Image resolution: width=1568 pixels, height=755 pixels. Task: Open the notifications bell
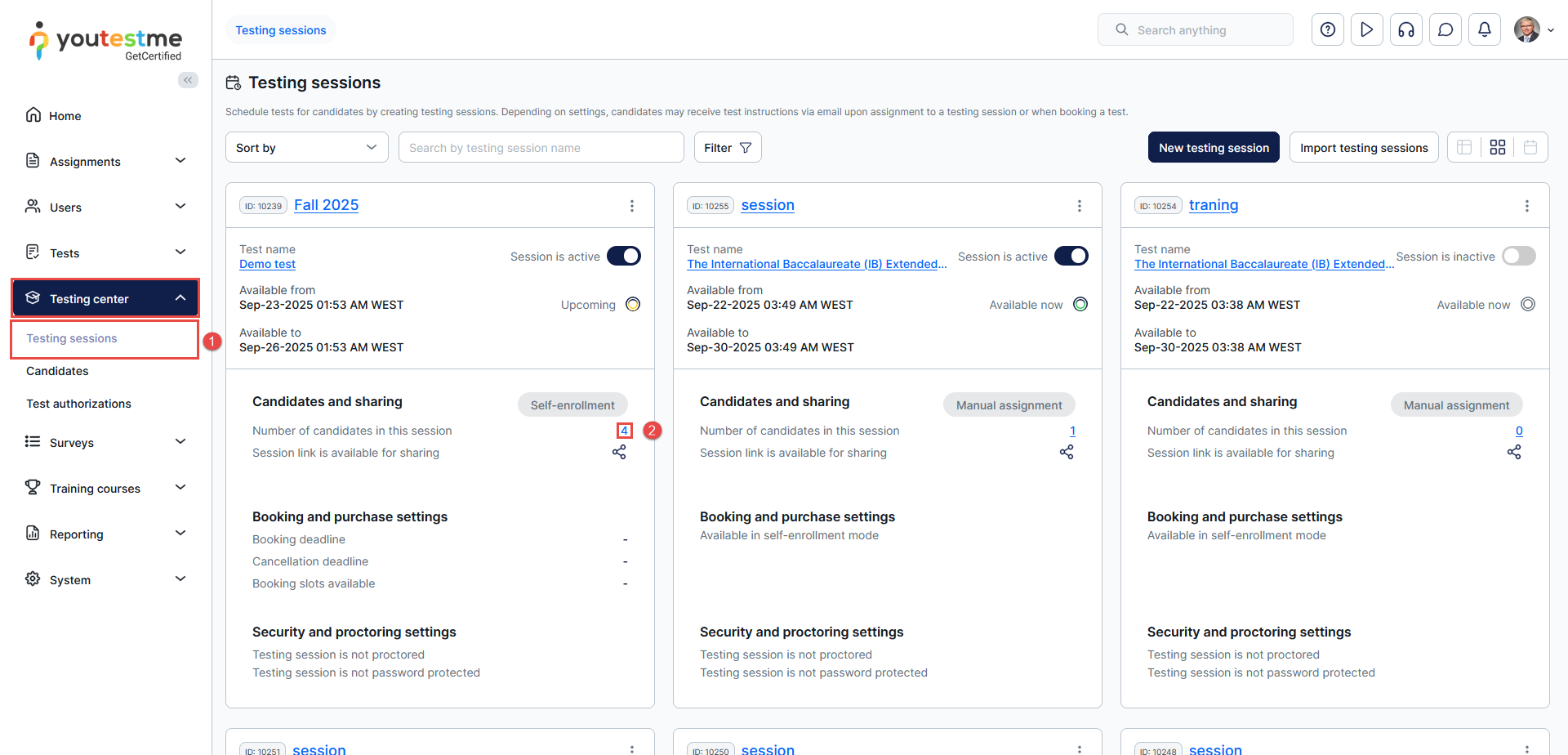click(x=1484, y=30)
